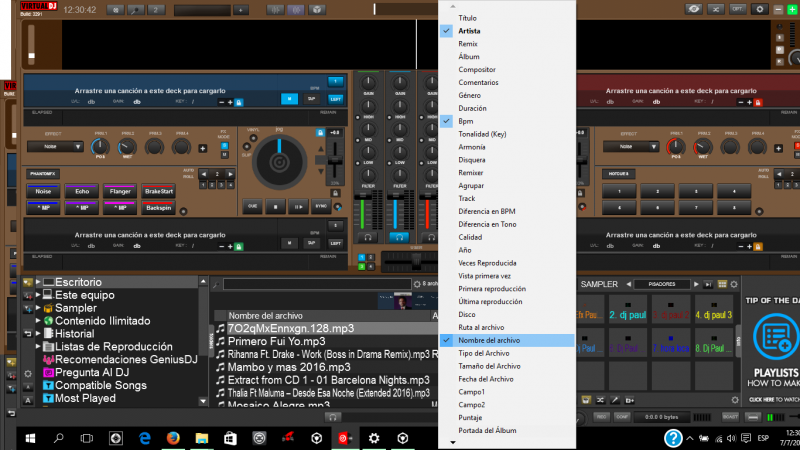Expand Listas de Reproducción node

[38, 346]
